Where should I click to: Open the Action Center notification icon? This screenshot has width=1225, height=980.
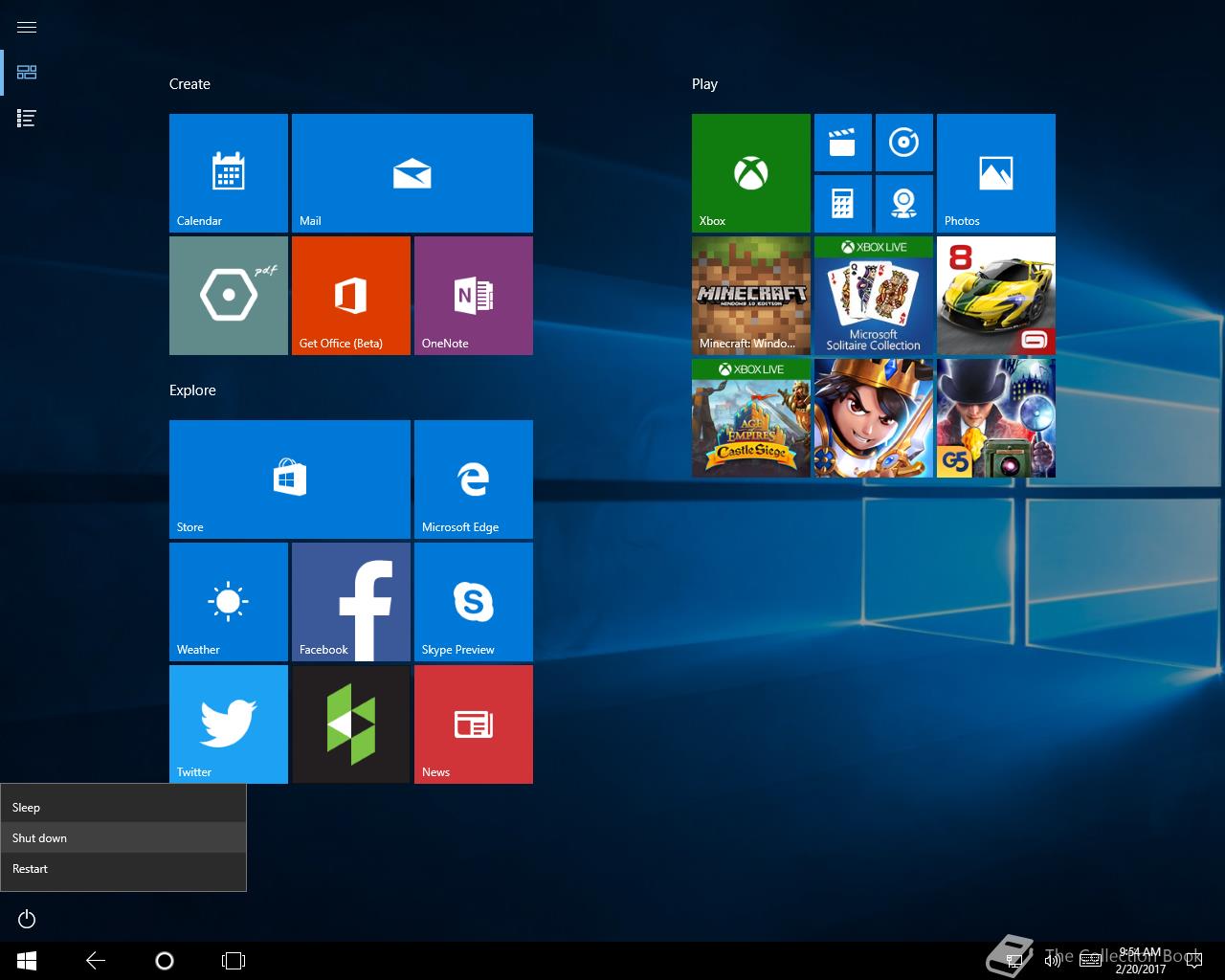click(x=1192, y=961)
